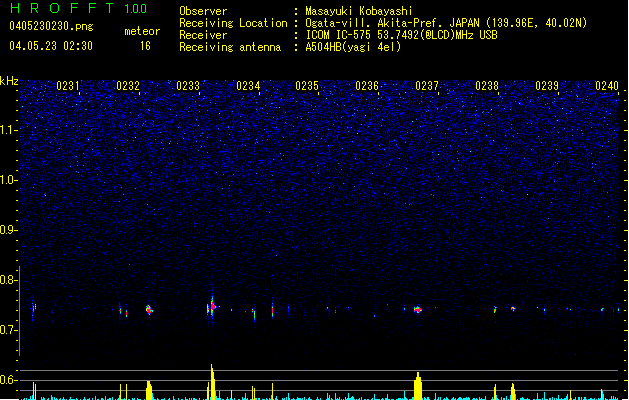
Task: Click the 0.6 kHz frequency axis label
Action: (9, 380)
